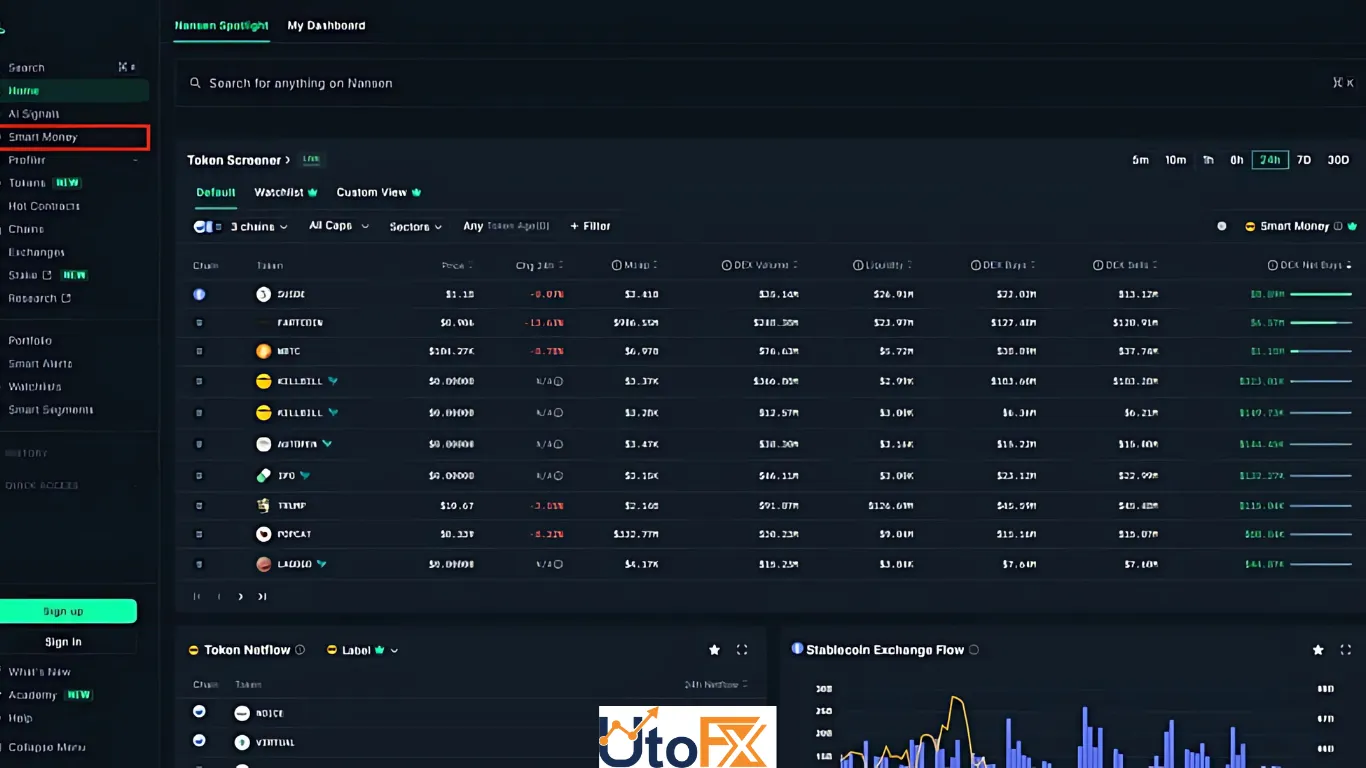Jump to the last page of the token table
This screenshot has height=768, width=1366.
262,596
